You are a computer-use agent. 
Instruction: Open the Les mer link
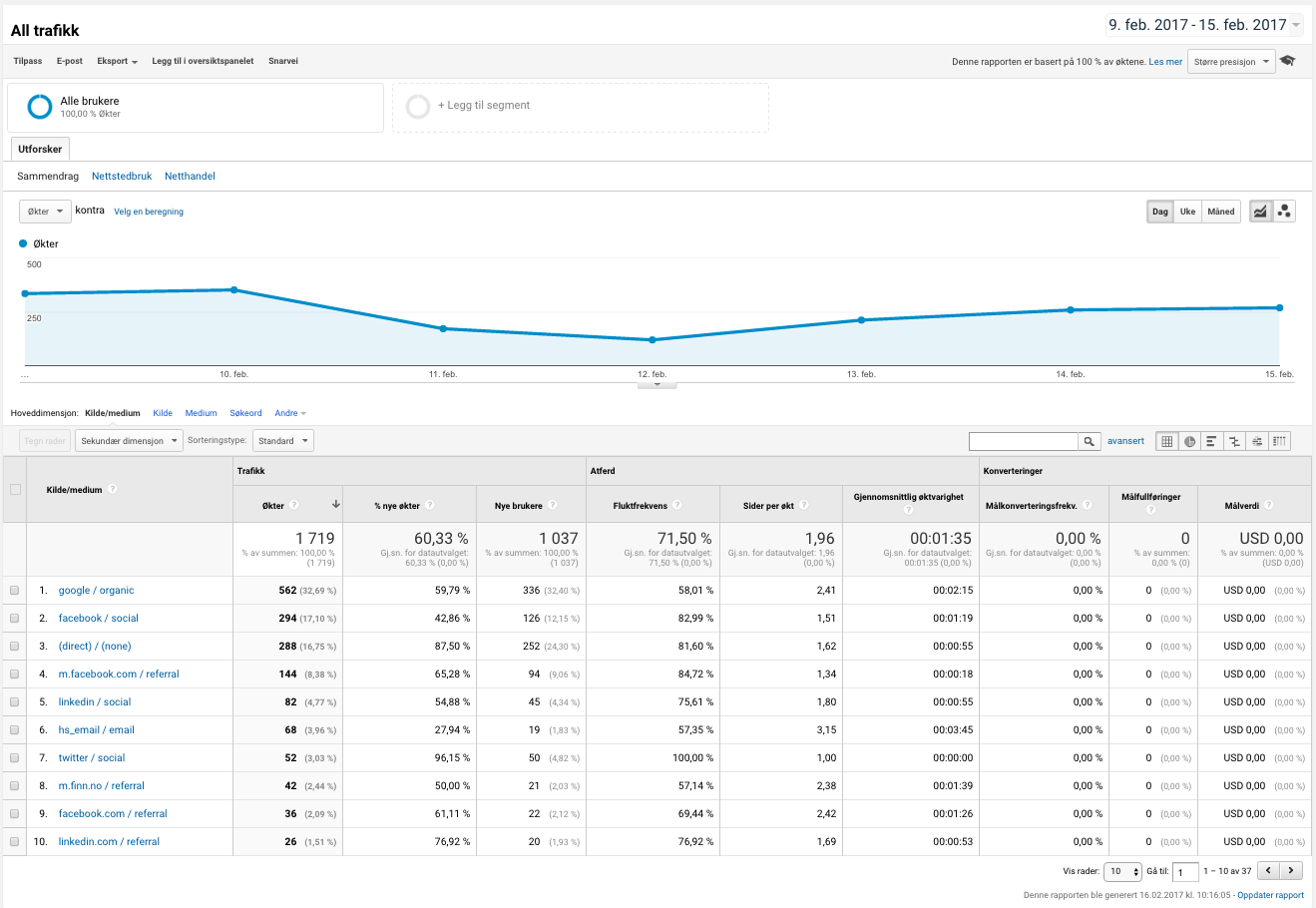(1165, 62)
